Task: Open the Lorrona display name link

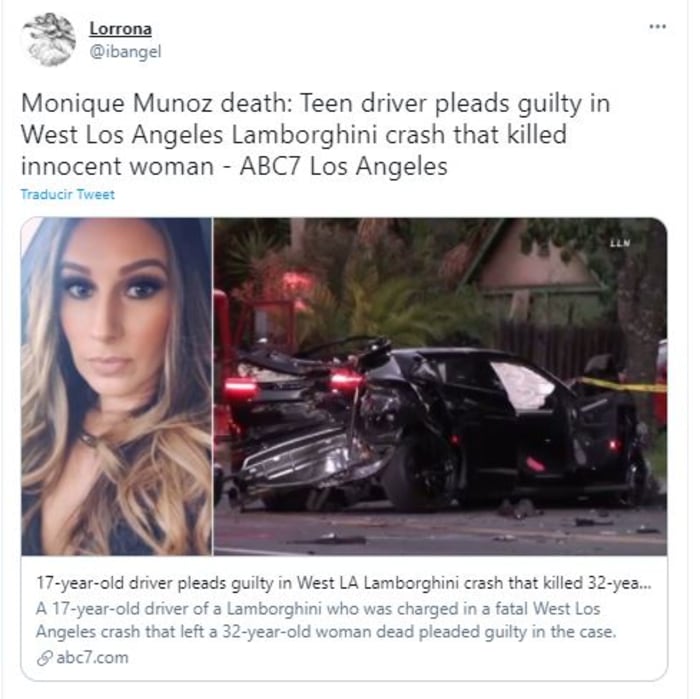Action: click(x=121, y=29)
